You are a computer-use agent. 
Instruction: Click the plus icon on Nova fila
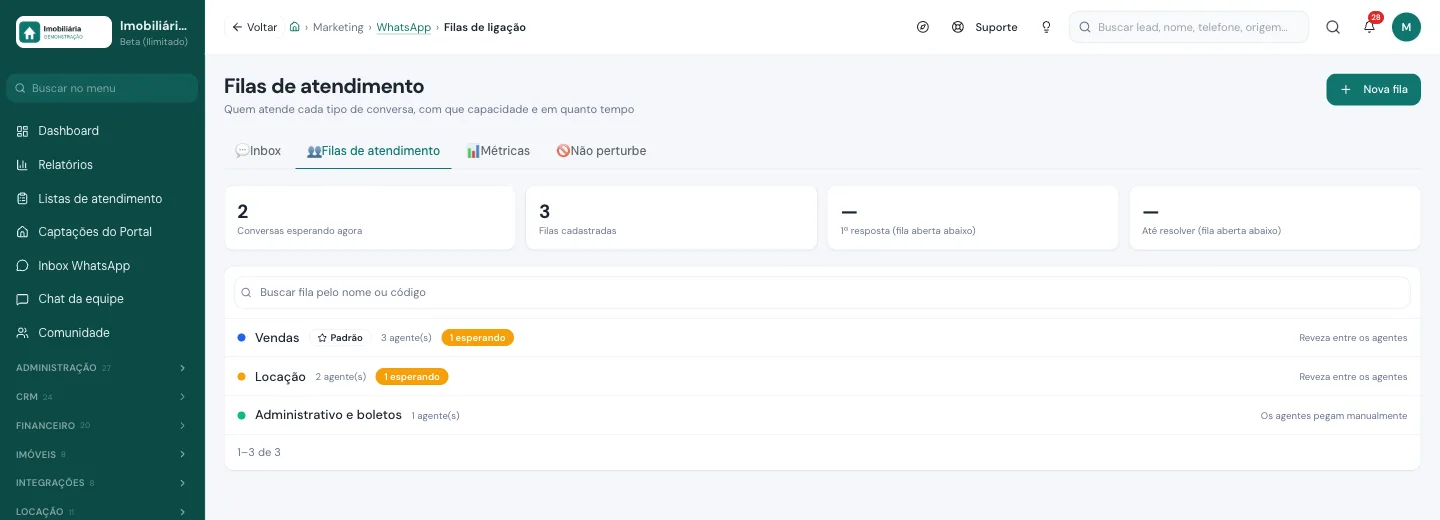pyautogui.click(x=1346, y=89)
